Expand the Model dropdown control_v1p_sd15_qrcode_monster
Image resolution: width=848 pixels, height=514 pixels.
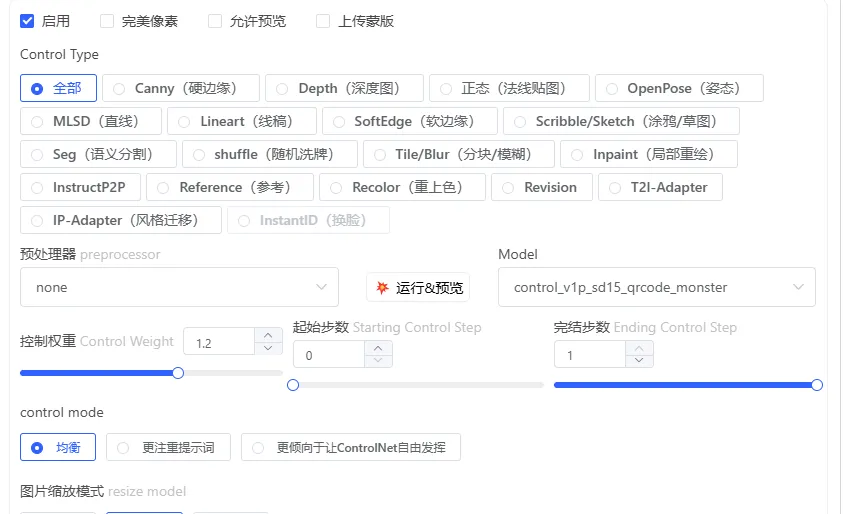pos(656,287)
